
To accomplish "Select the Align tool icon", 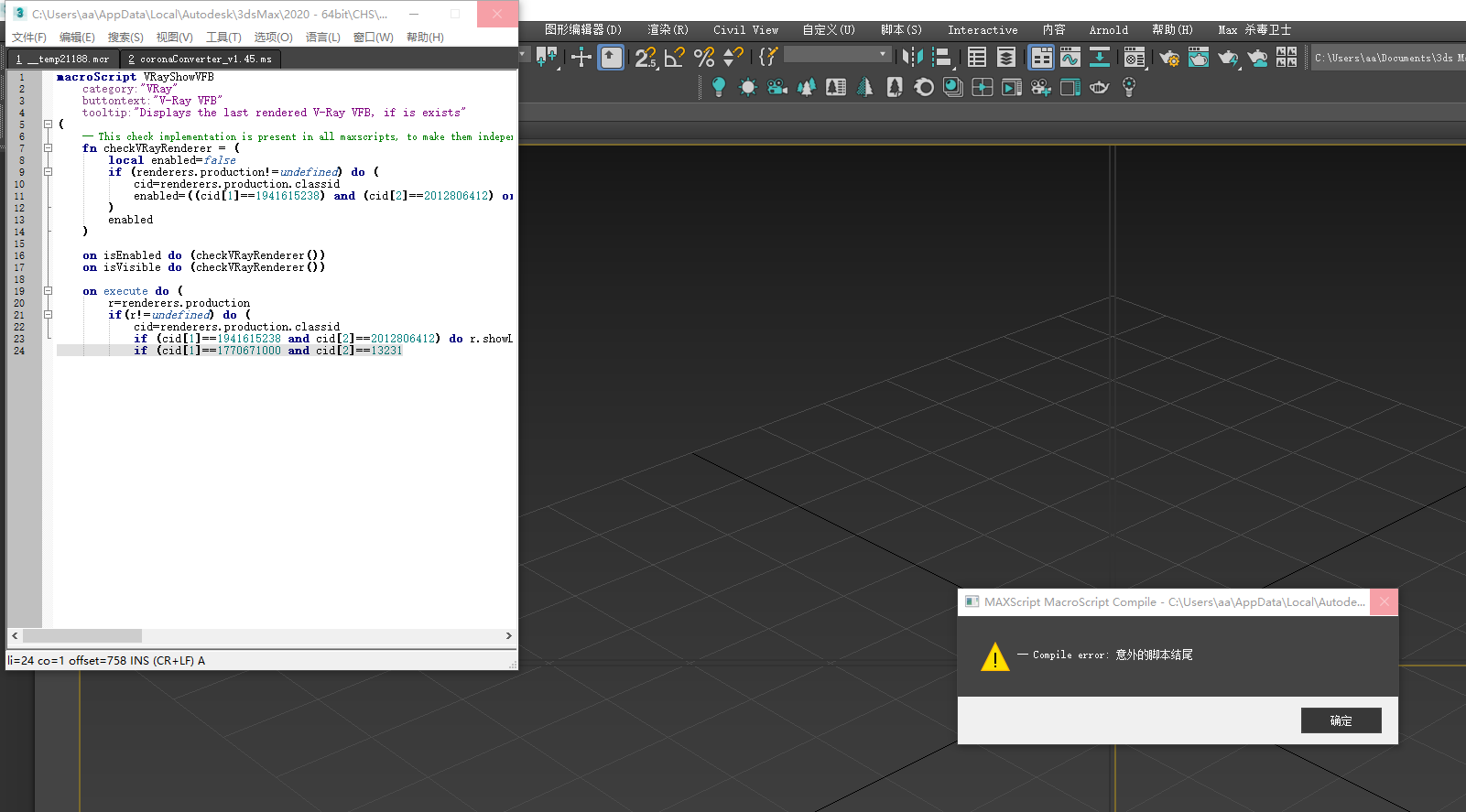I will [x=942, y=58].
